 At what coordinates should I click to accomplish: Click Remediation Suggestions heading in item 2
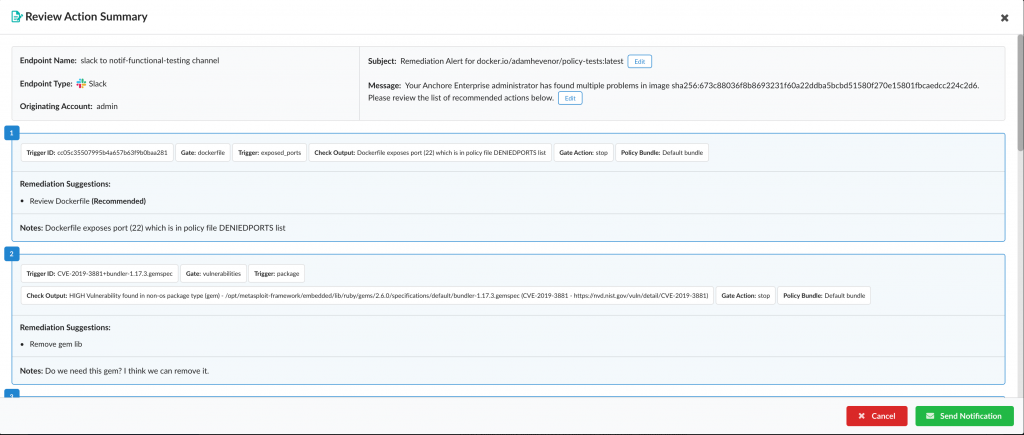tap(65, 327)
